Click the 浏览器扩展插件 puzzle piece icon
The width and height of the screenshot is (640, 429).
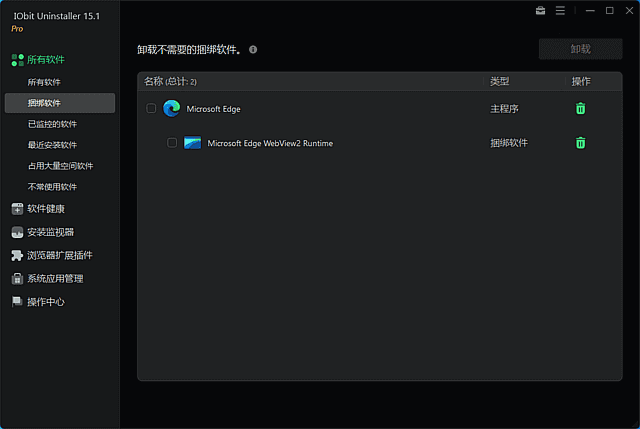click(17, 255)
